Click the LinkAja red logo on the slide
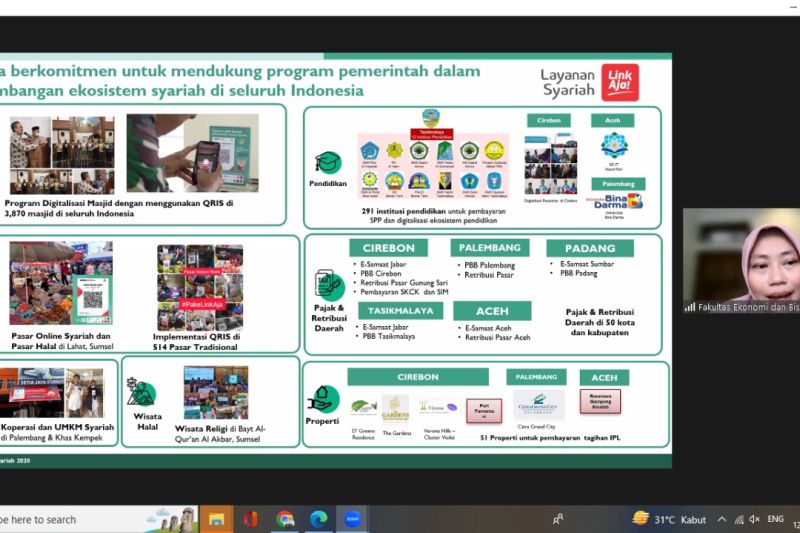Screen dimensions: 800x533 click(x=619, y=83)
